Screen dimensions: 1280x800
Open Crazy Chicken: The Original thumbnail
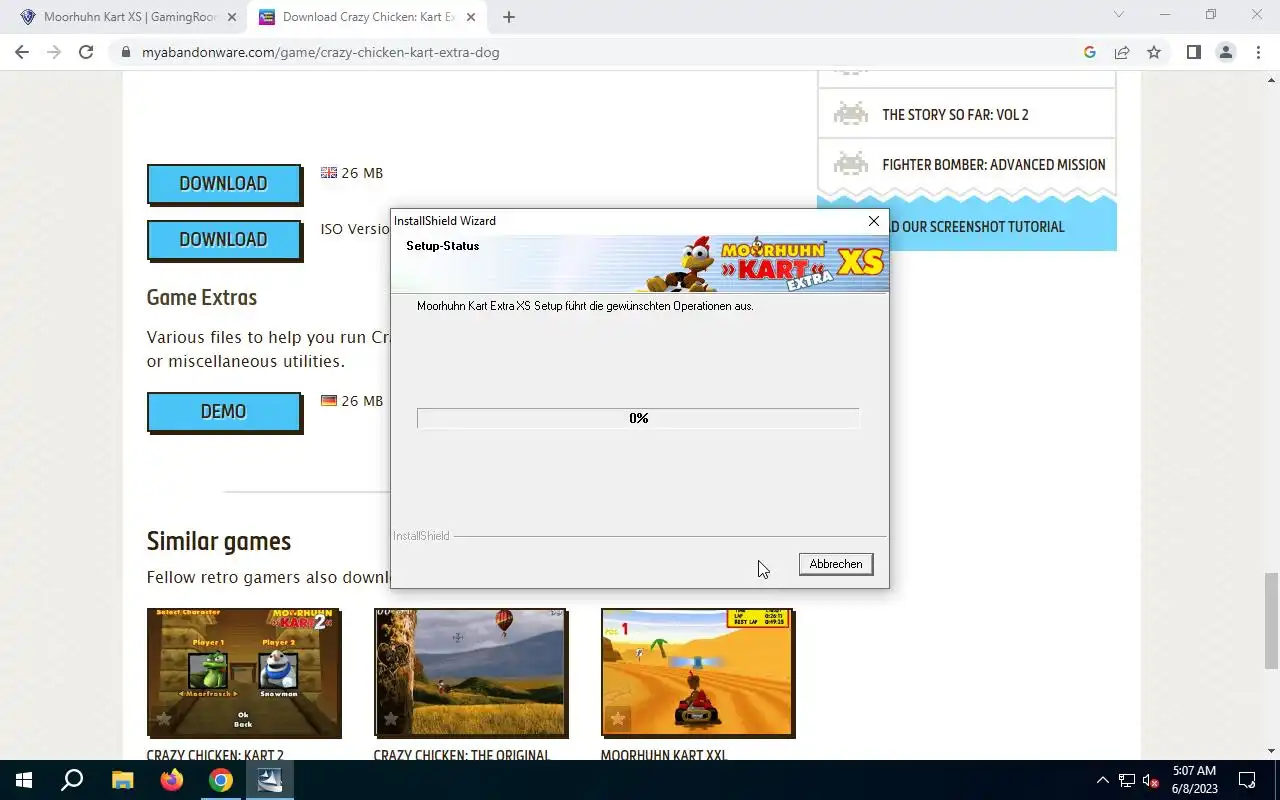pos(470,672)
